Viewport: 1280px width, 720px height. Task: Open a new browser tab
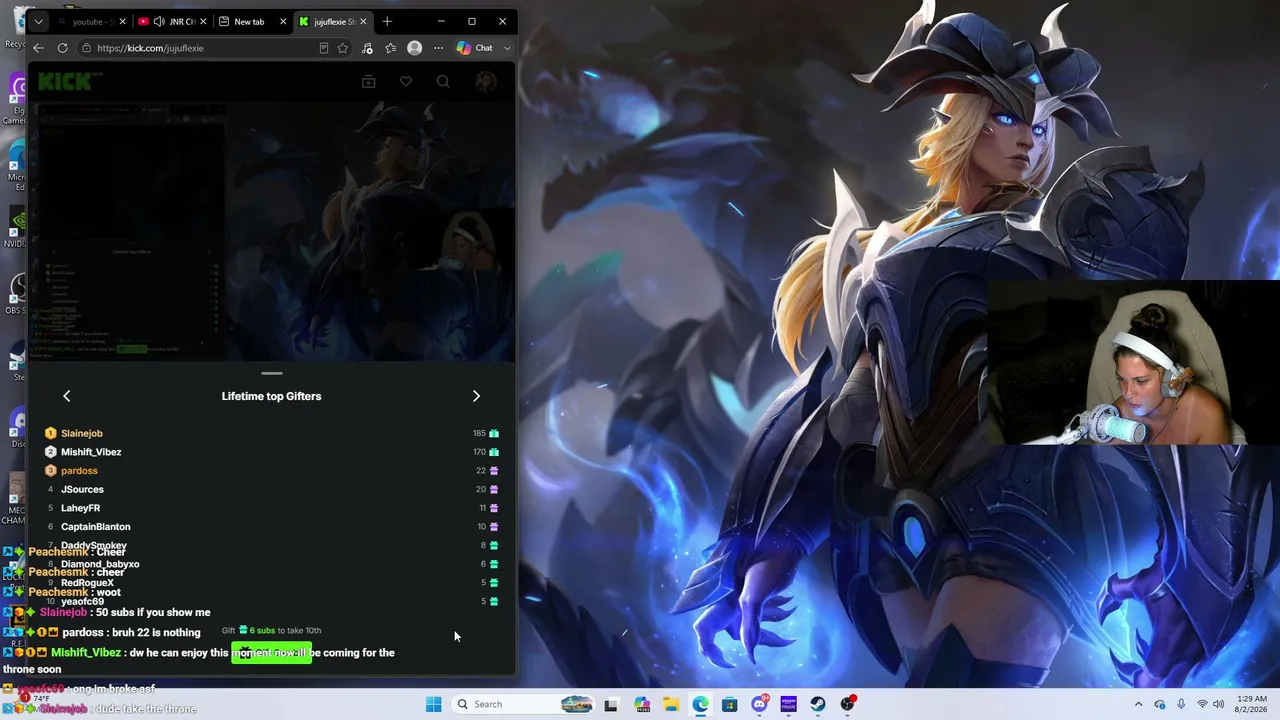pyautogui.click(x=387, y=21)
